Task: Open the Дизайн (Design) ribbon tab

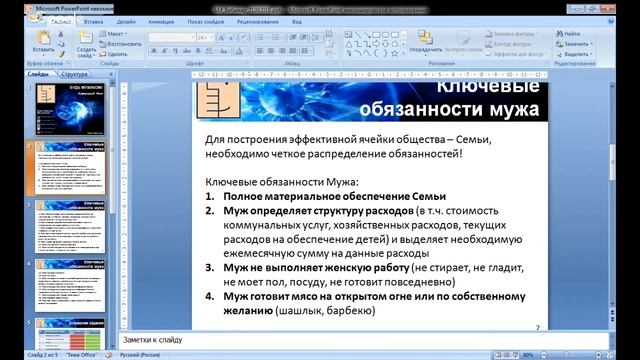Action: point(126,22)
